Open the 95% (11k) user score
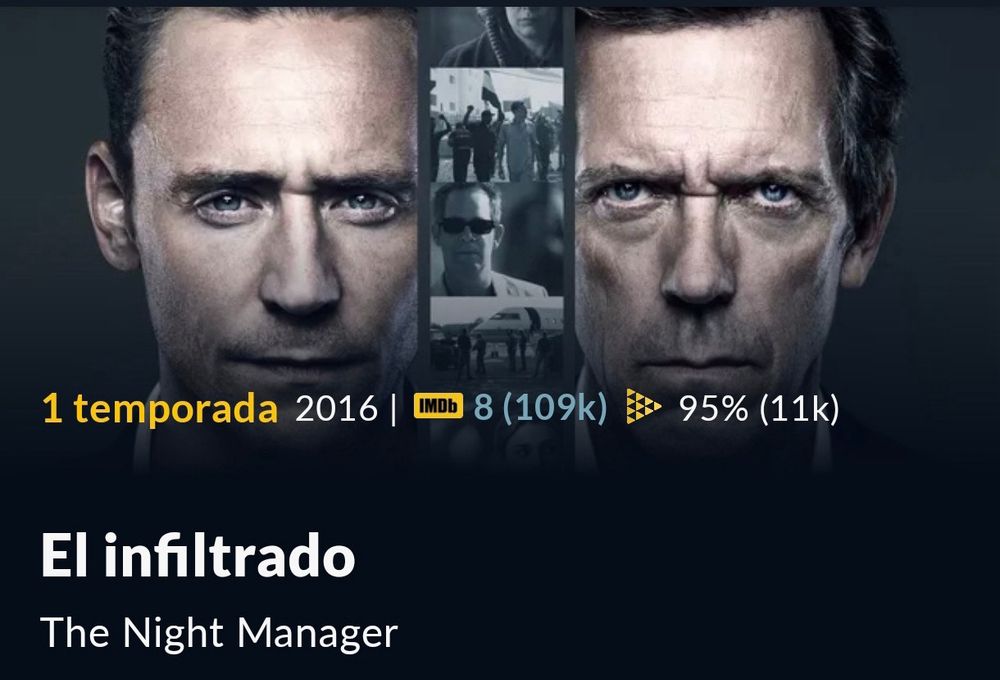1000x680 pixels. click(759, 408)
